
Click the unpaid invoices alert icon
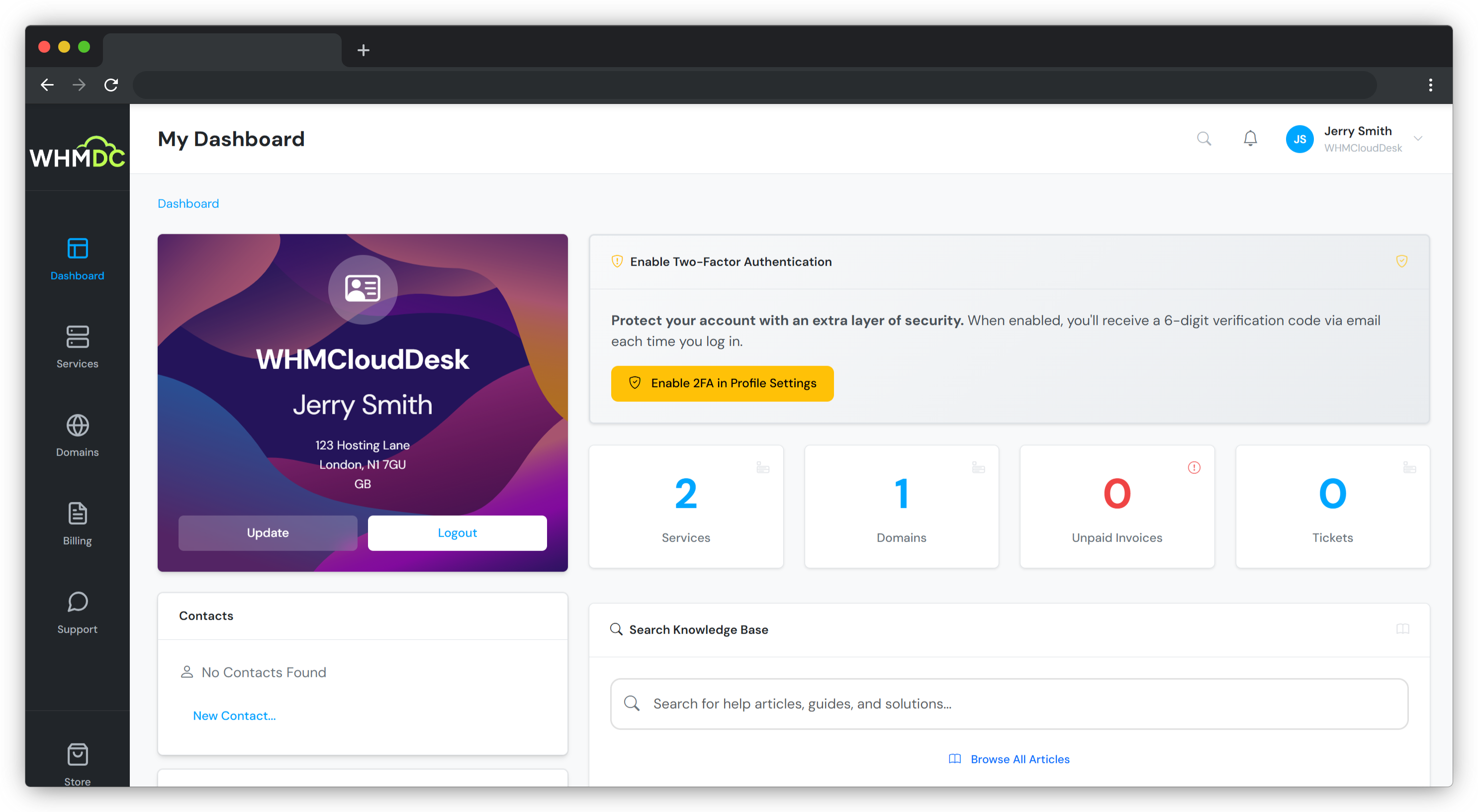(1194, 468)
